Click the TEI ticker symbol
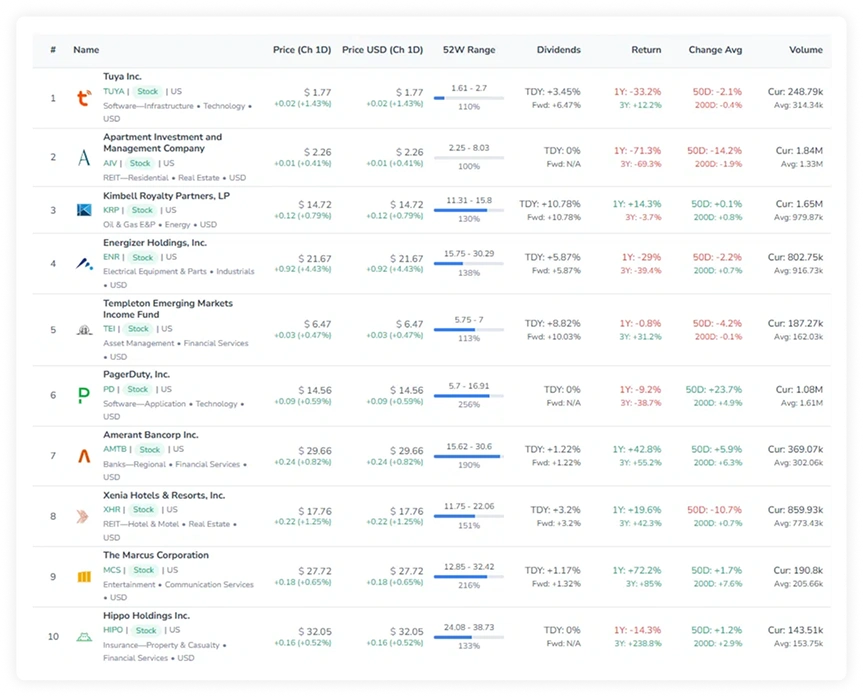The image size is (863, 697). click(109, 329)
